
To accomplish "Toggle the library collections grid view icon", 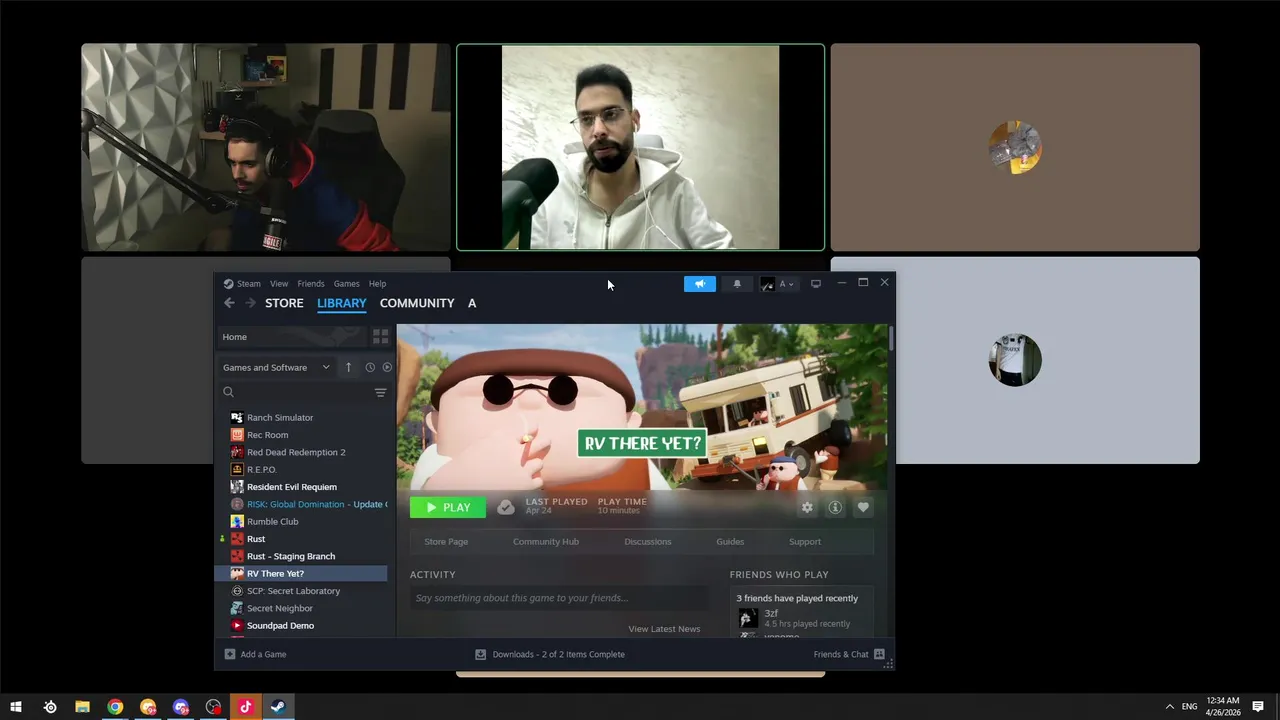I will click(380, 337).
